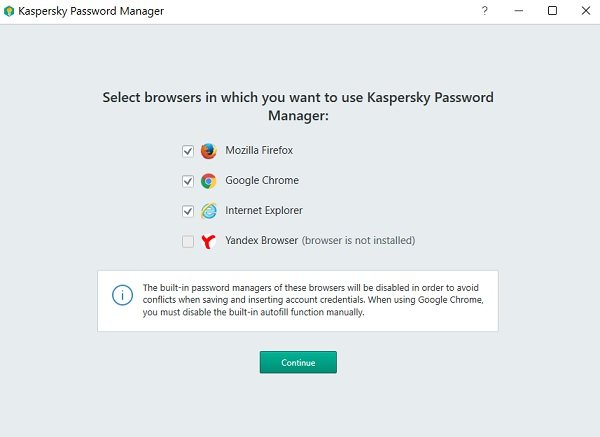
Task: Minimize the Kaspersky Password Manager window
Action: tap(518, 11)
